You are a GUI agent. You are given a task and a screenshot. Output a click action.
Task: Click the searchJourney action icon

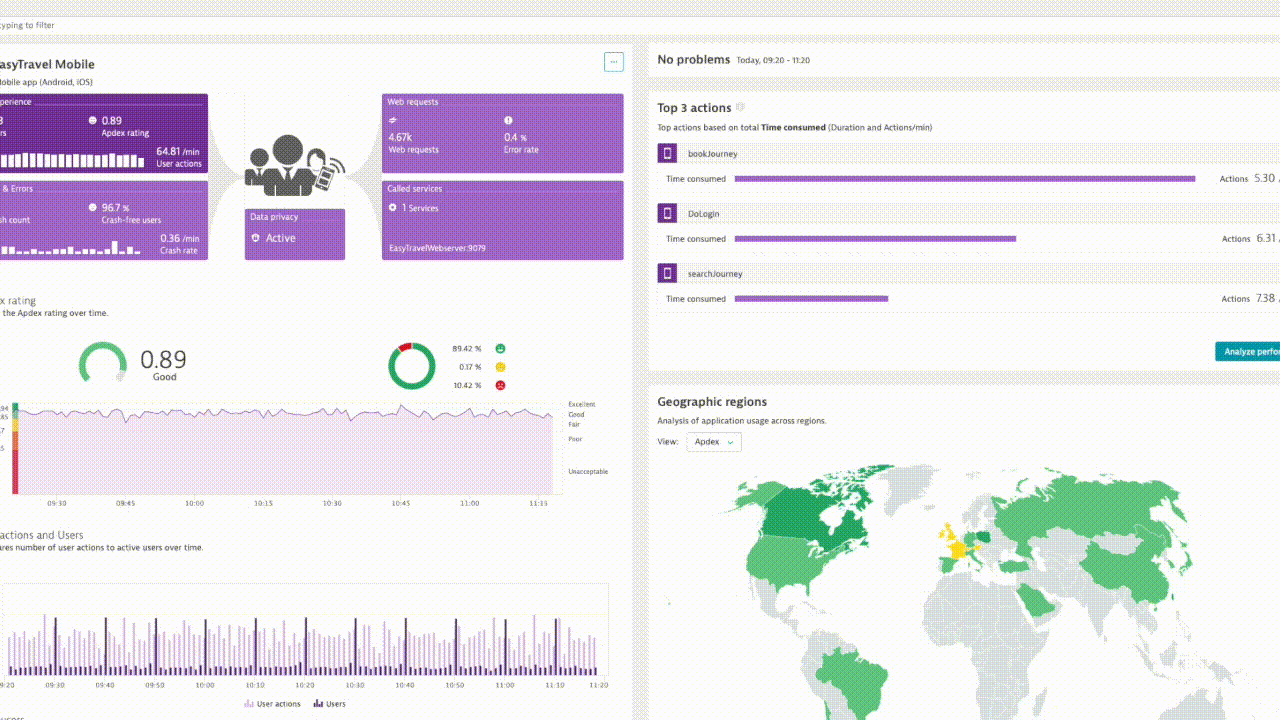(666, 273)
